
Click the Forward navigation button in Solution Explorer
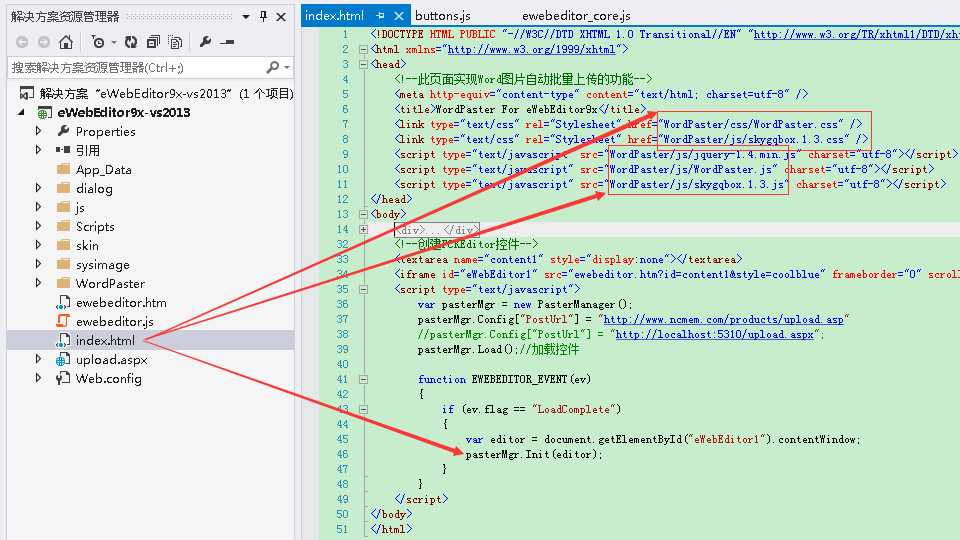click(43, 42)
